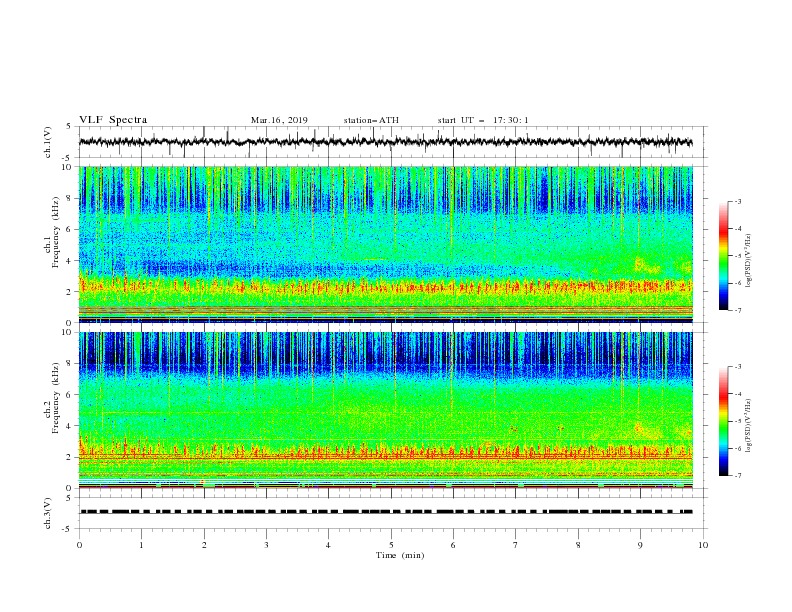Click the ch.2 PSD color scale bar
Image resolution: width=792 pixels, height=612 pixels.
723,421
